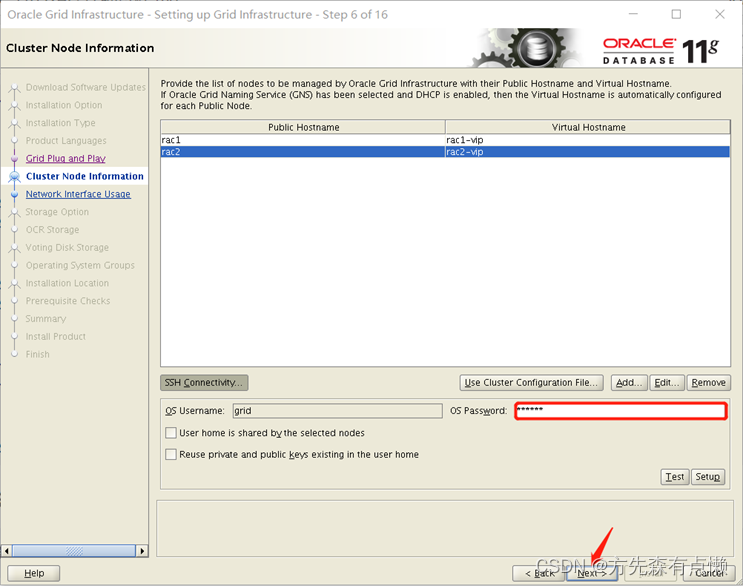Click Voting Disk Storage step
743x586 pixels.
tap(67, 248)
